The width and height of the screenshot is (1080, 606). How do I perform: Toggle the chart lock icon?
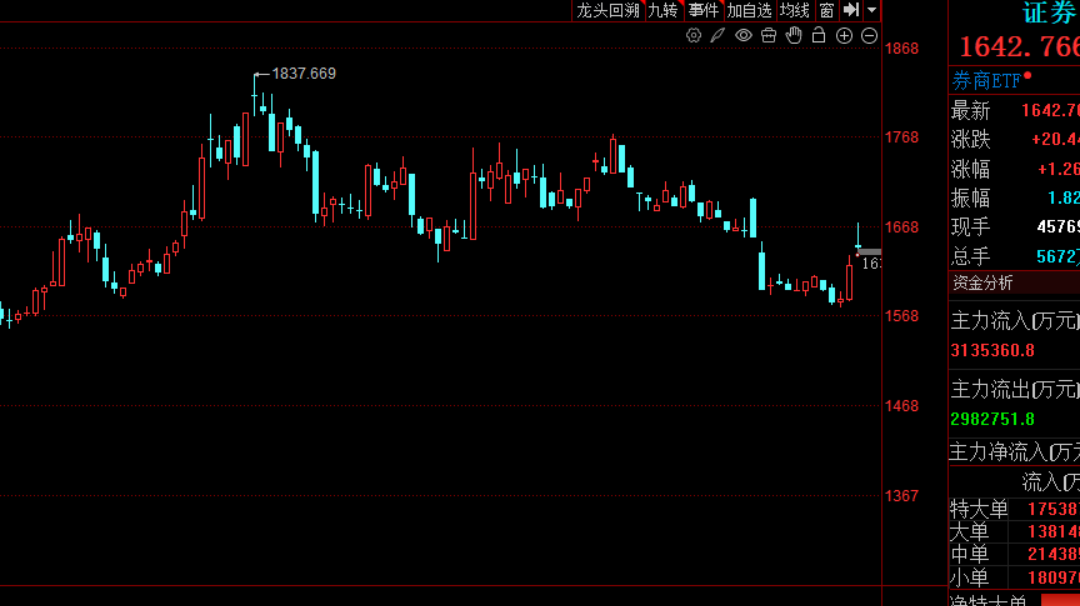click(819, 36)
